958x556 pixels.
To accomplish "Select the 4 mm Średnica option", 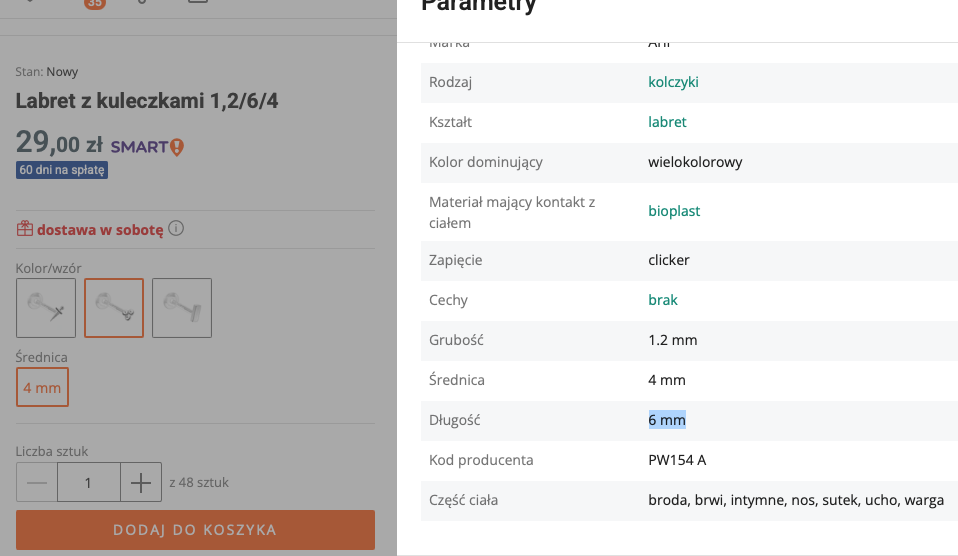I will pyautogui.click(x=42, y=388).
